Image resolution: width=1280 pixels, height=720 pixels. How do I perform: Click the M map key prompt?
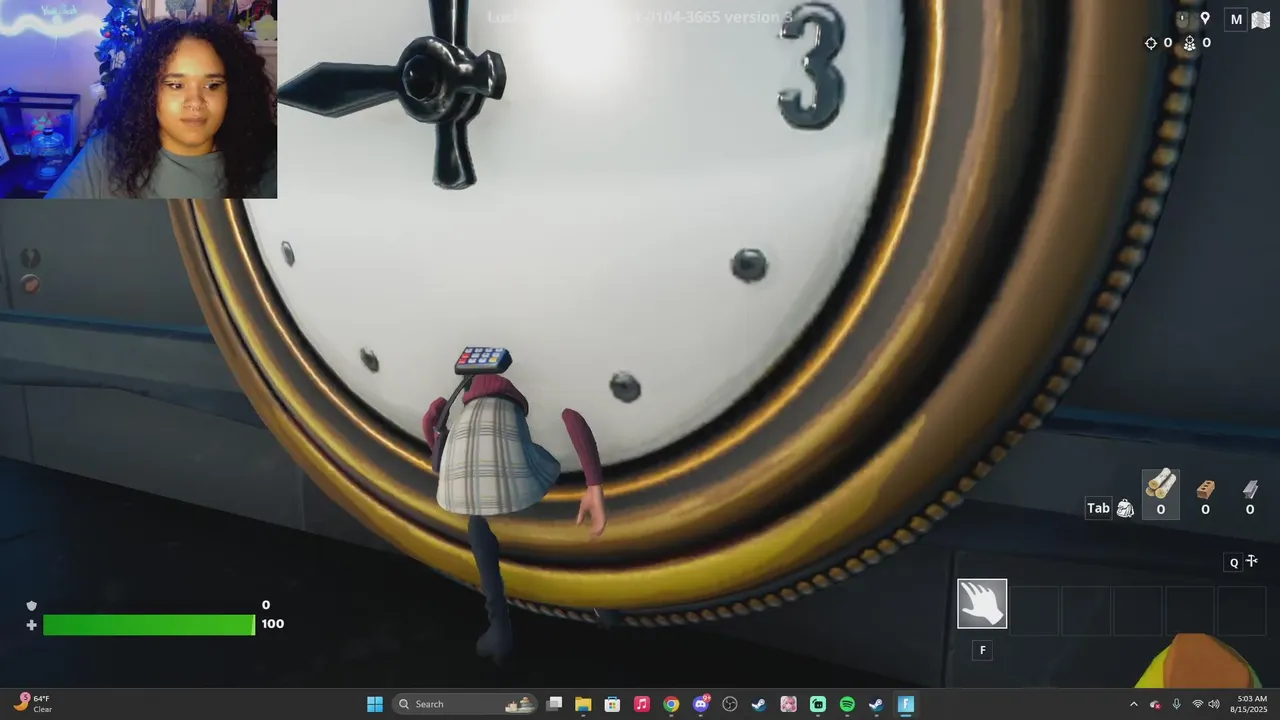(x=1236, y=19)
